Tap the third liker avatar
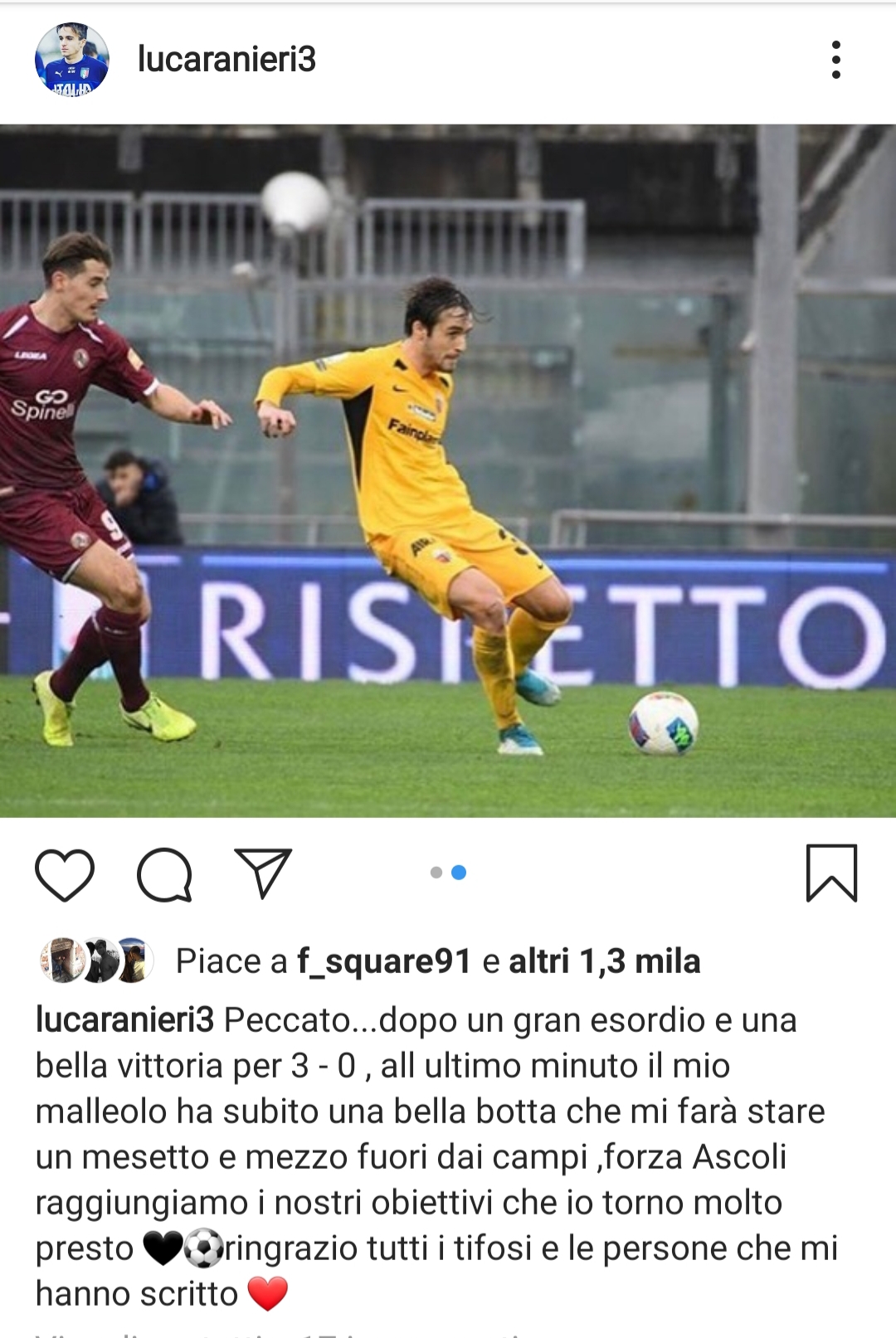Viewport: 896px width, 1338px height. 133,961
